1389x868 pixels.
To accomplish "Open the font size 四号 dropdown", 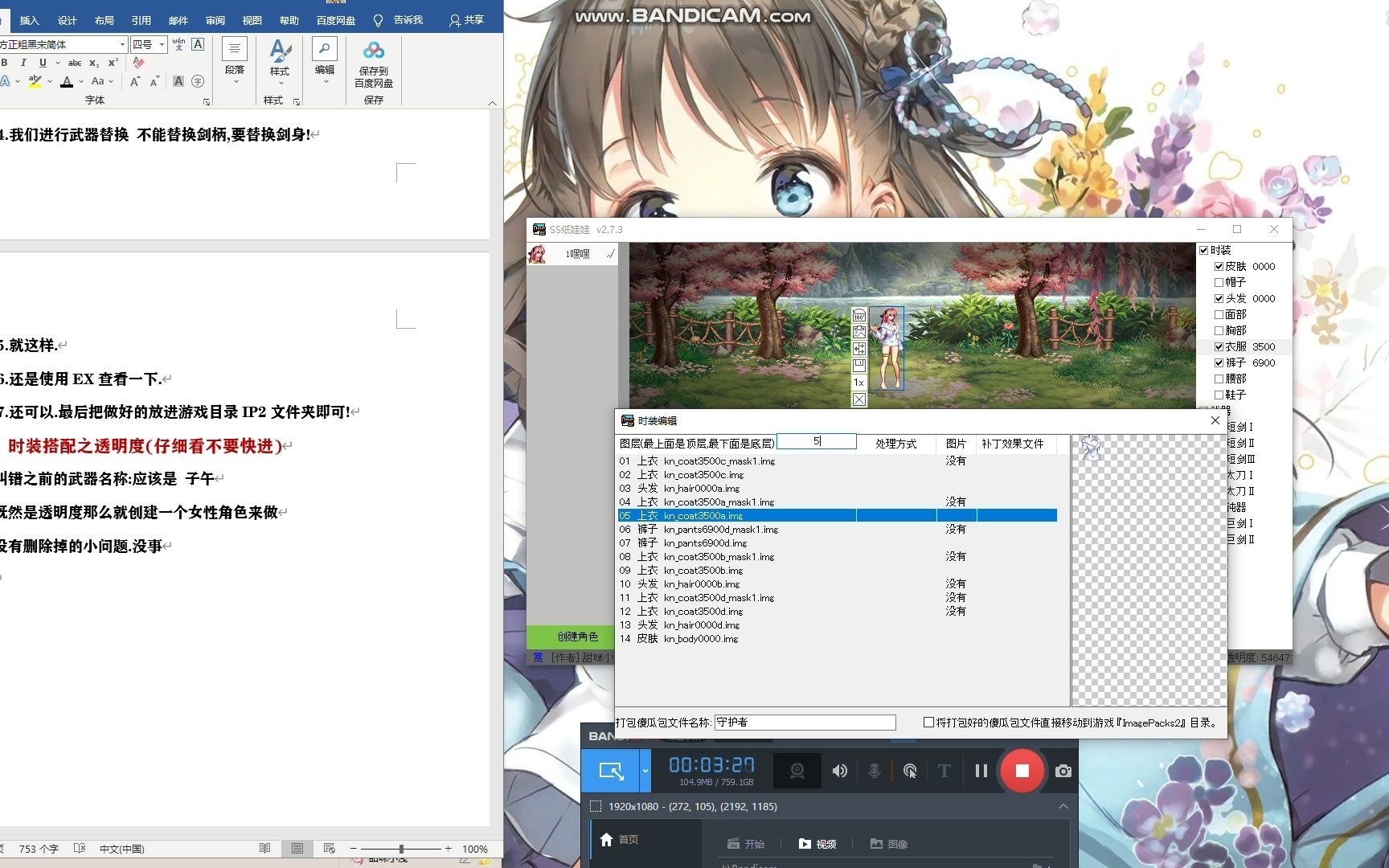I will coord(162,44).
